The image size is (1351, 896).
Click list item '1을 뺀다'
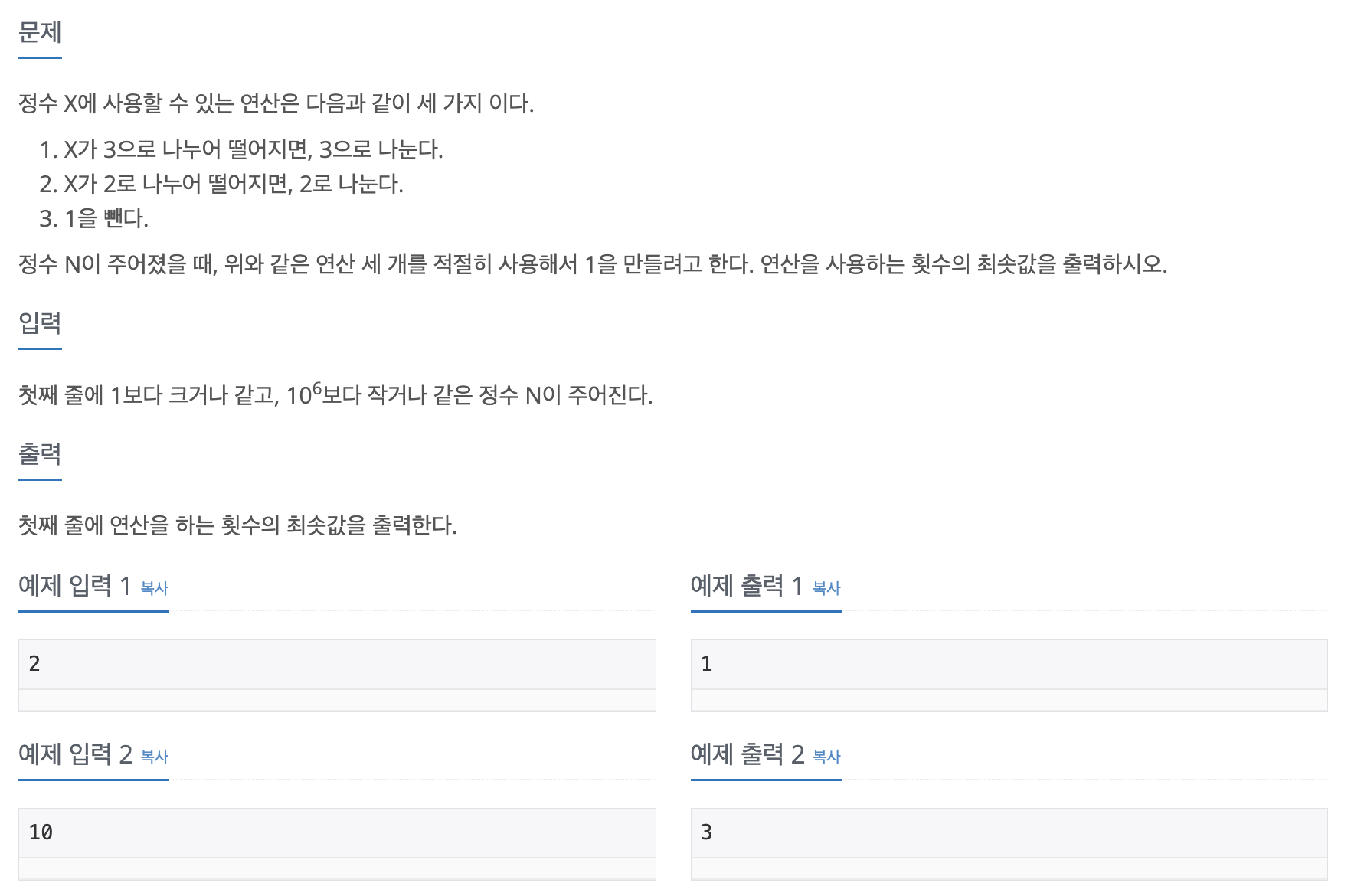(93, 219)
